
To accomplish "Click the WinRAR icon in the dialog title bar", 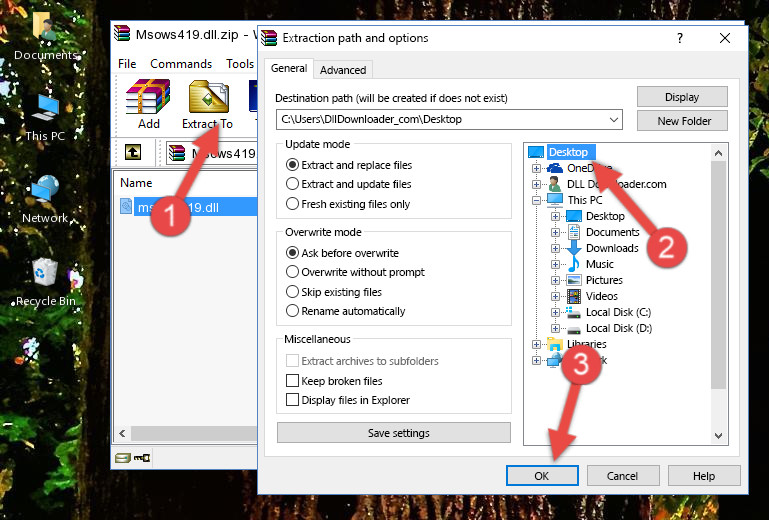I will pyautogui.click(x=269, y=38).
